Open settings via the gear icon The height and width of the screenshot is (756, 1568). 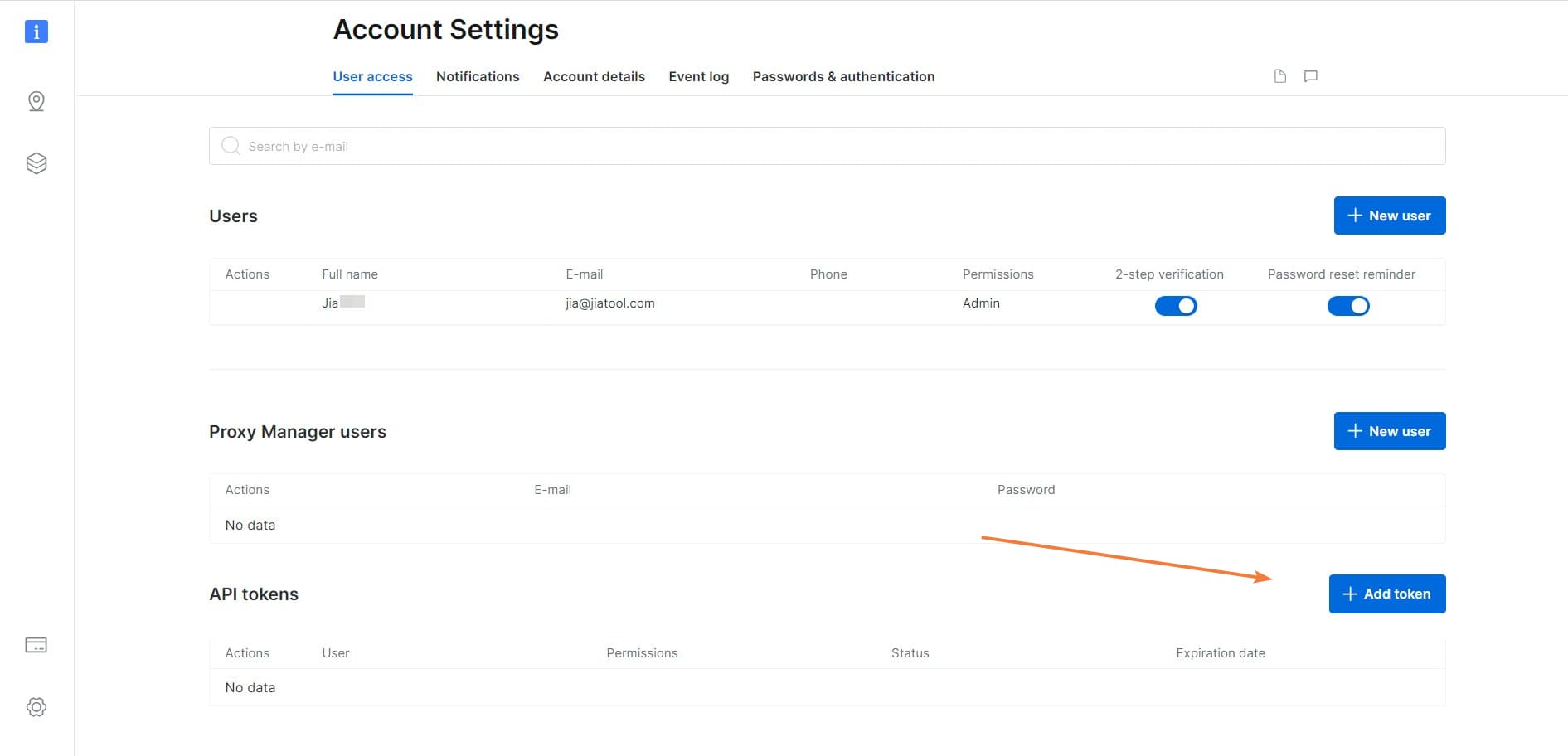(36, 707)
